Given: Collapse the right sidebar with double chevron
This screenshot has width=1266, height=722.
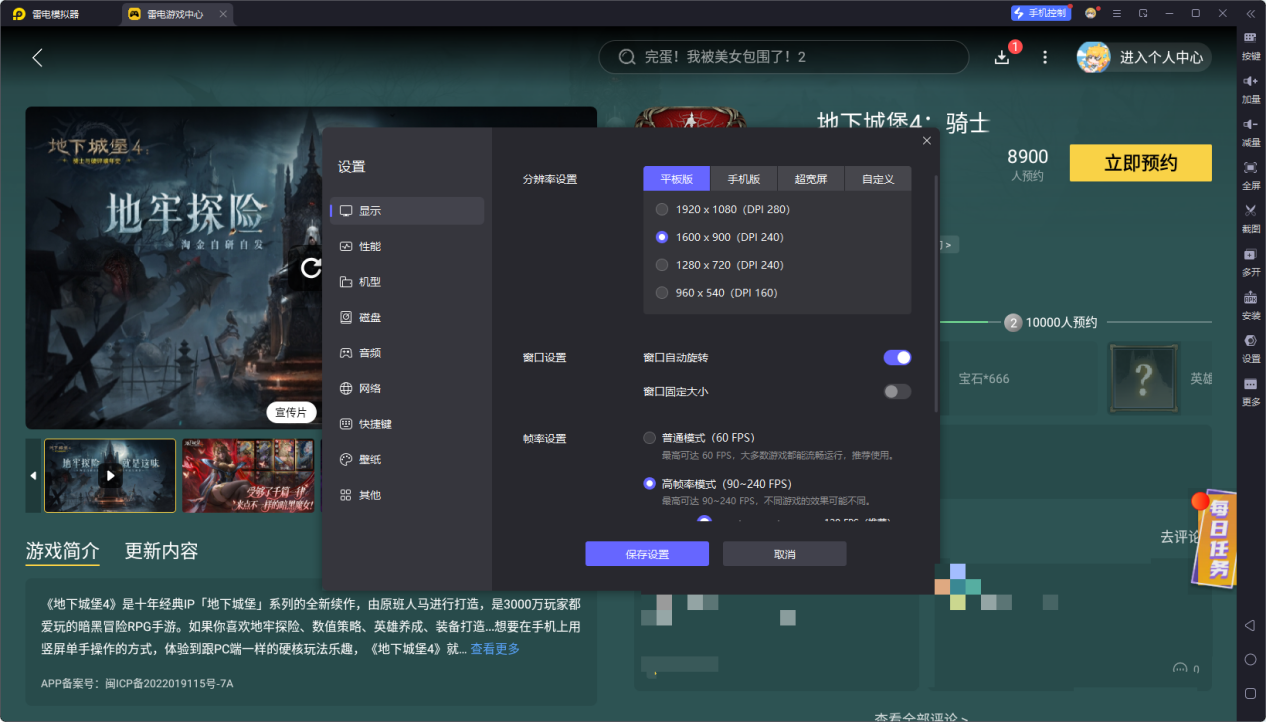Looking at the screenshot, I should (x=1250, y=13).
